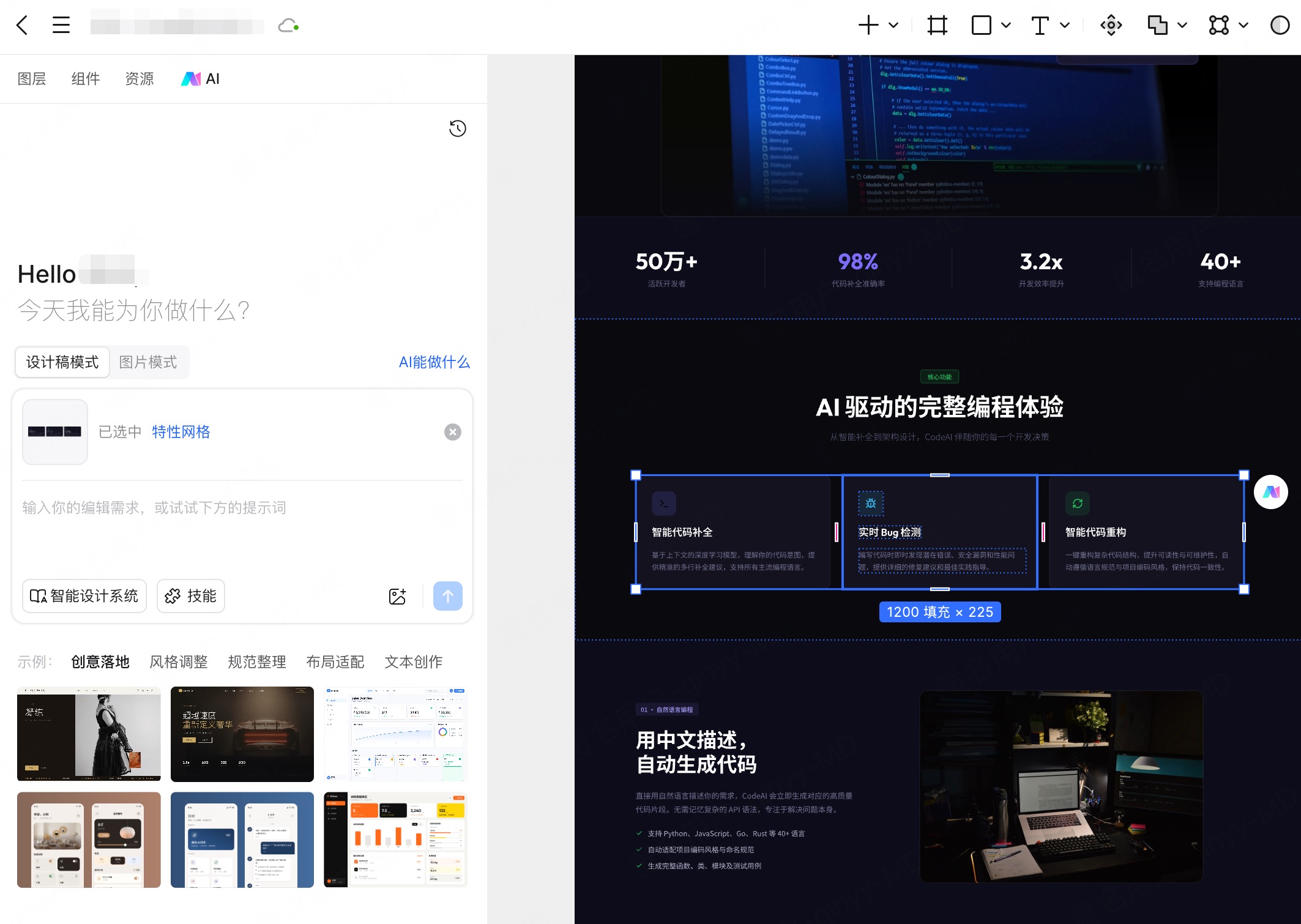
Task: Click the dark desk laptop photo
Action: tap(1061, 786)
